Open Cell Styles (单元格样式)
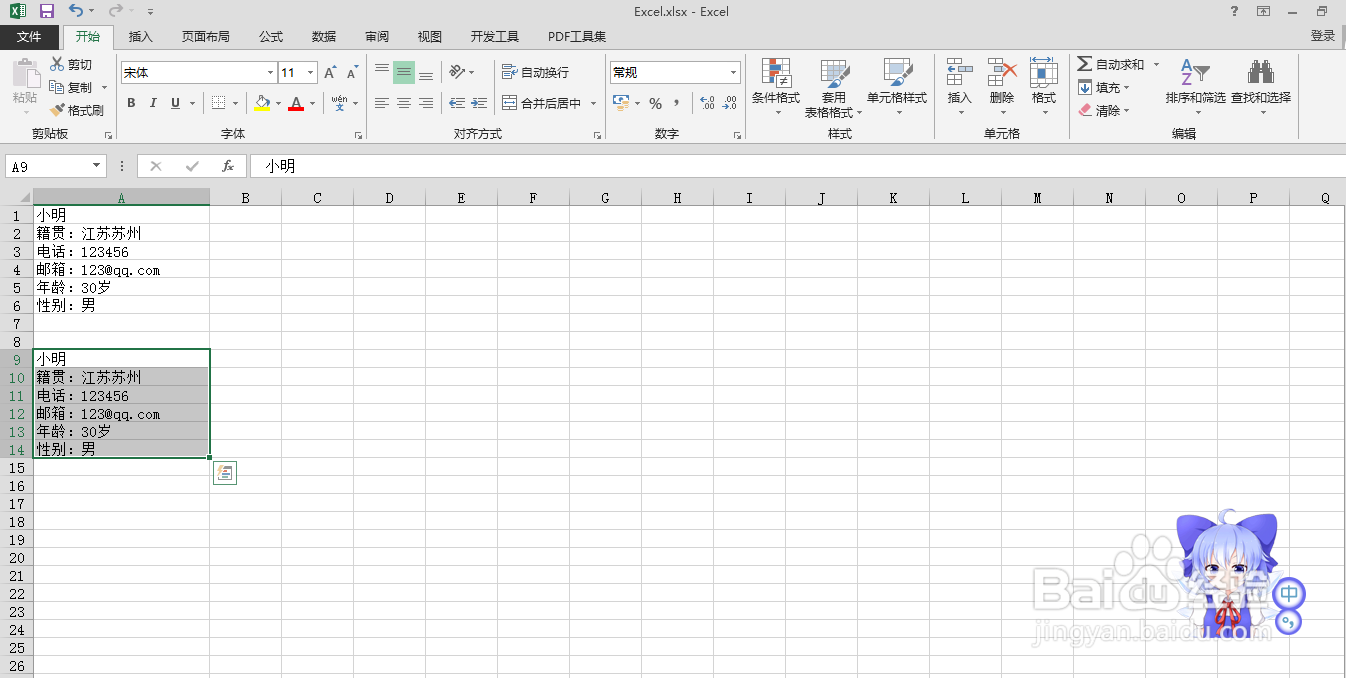 897,87
